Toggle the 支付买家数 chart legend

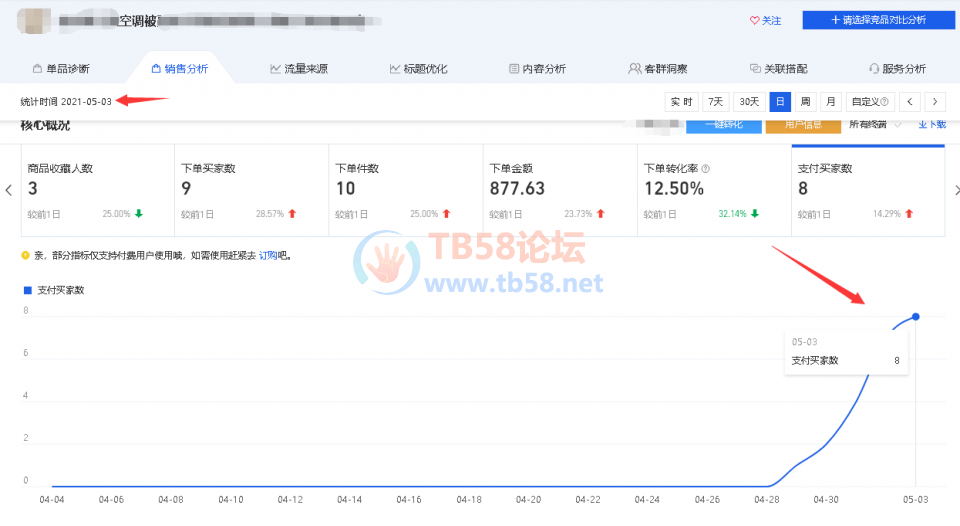pyautogui.click(x=54, y=290)
